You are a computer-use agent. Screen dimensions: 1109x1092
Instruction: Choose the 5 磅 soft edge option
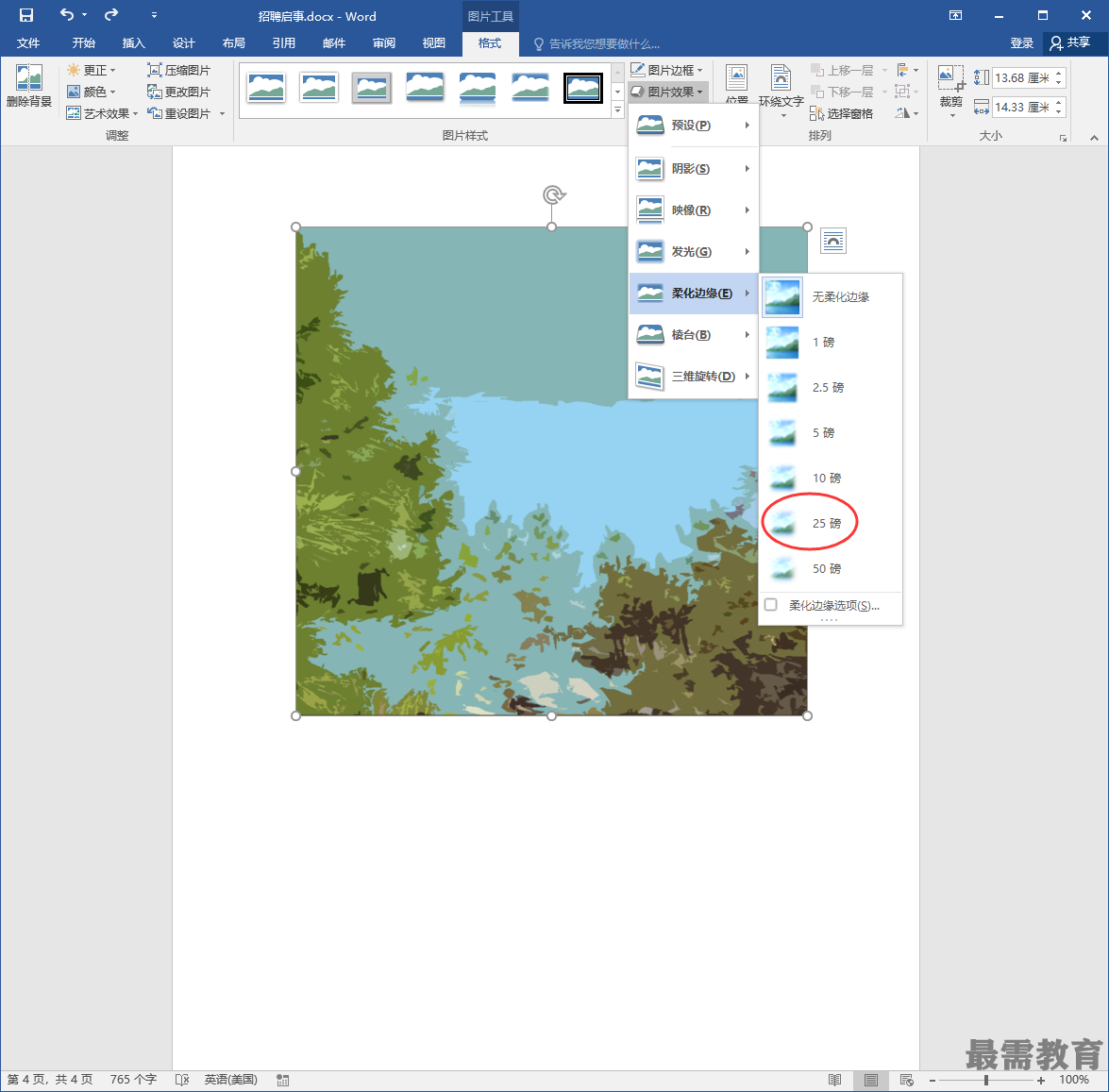pyautogui.click(x=832, y=433)
